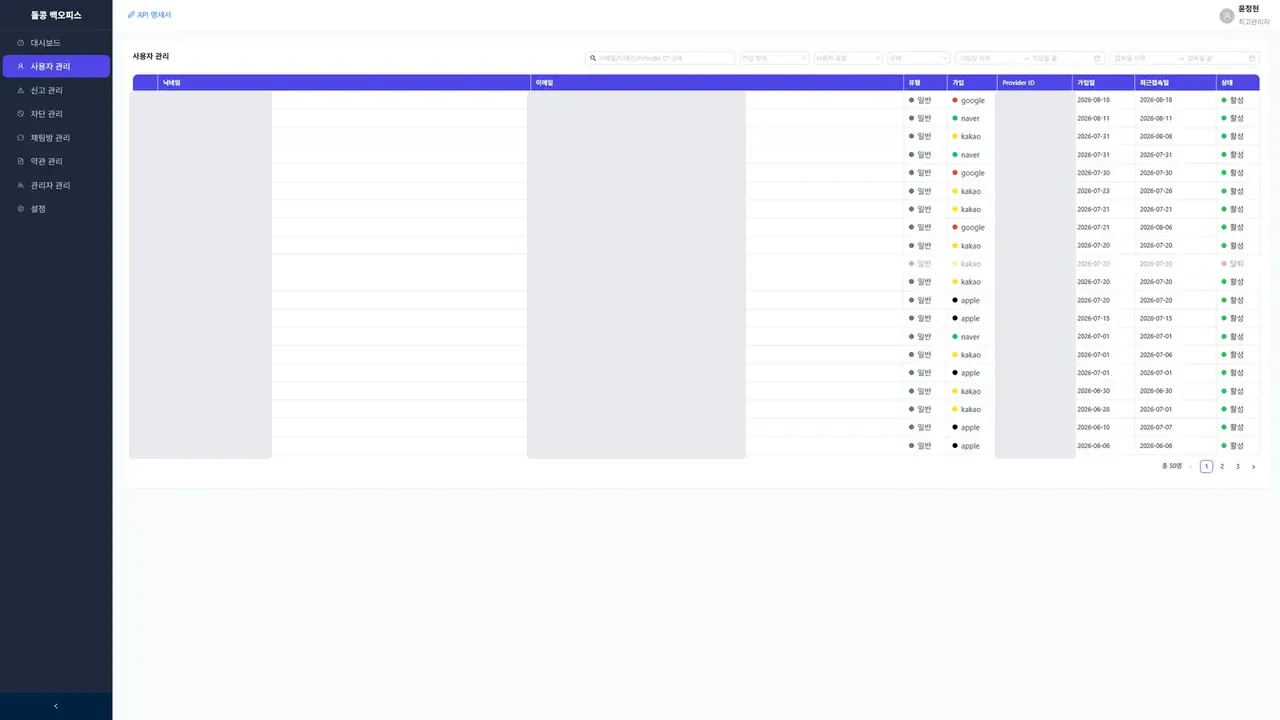This screenshot has height=720, width=1280.
Task: Click the 최근접속일 value 2026-07-06
Action: [1156, 355]
